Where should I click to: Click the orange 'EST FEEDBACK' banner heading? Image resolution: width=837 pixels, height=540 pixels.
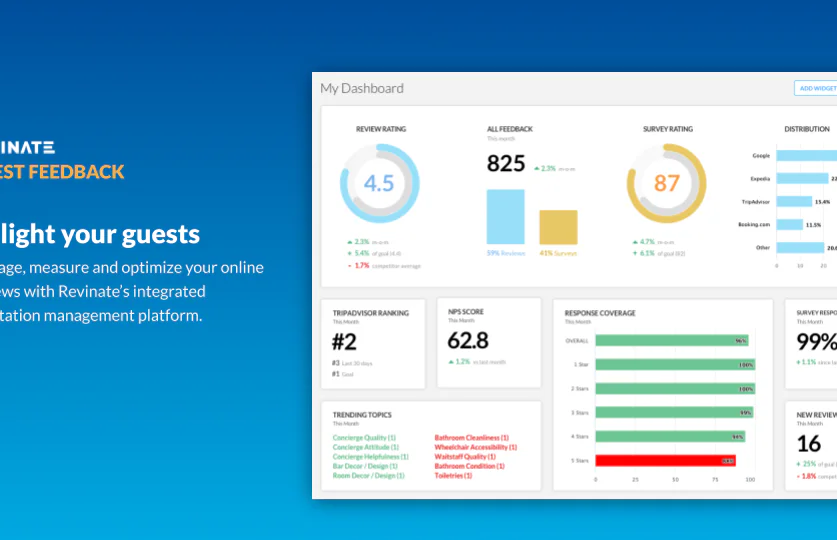click(x=62, y=172)
